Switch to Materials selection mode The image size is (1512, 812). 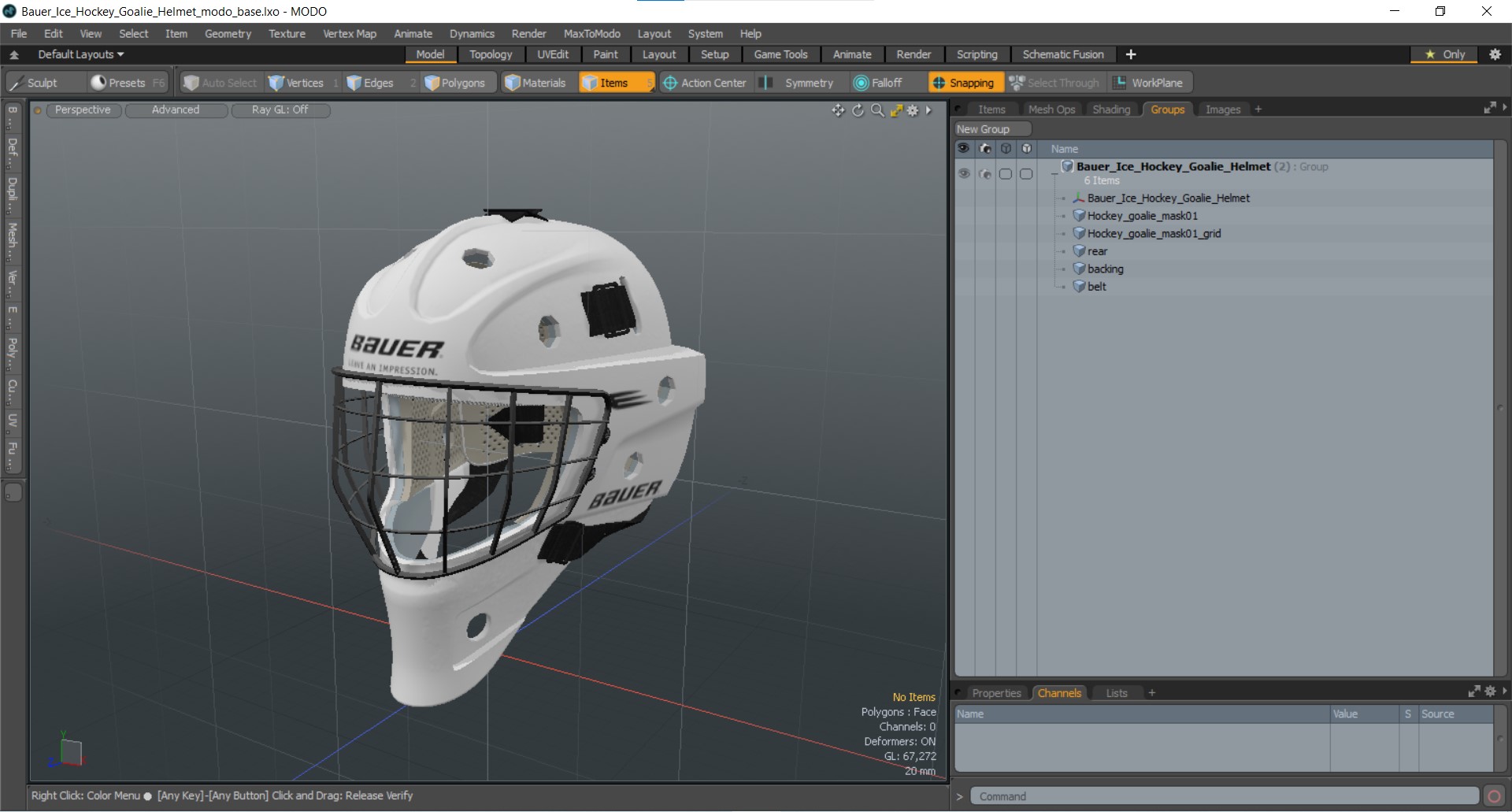[535, 83]
